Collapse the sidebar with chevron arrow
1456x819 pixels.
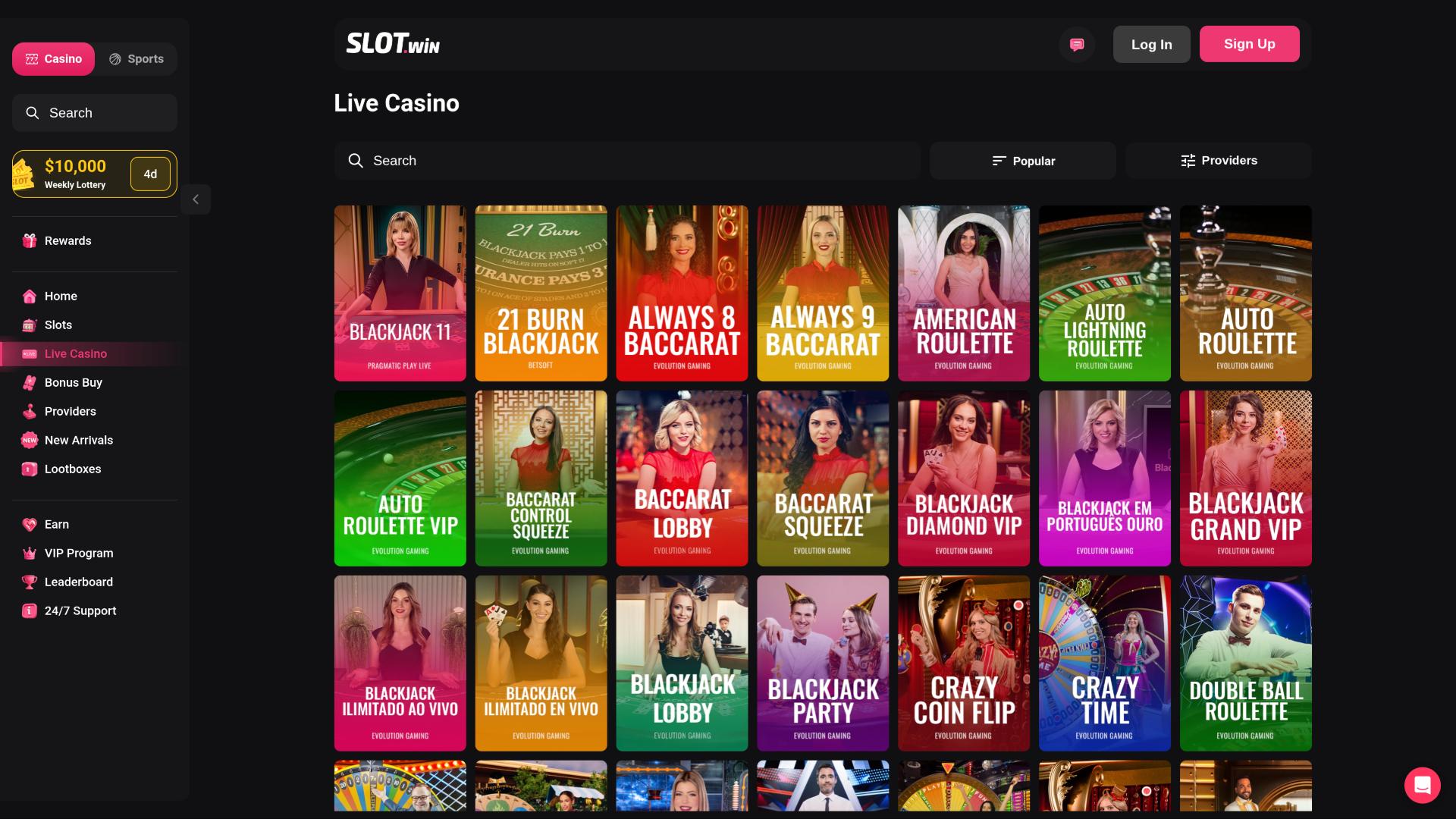(x=196, y=199)
